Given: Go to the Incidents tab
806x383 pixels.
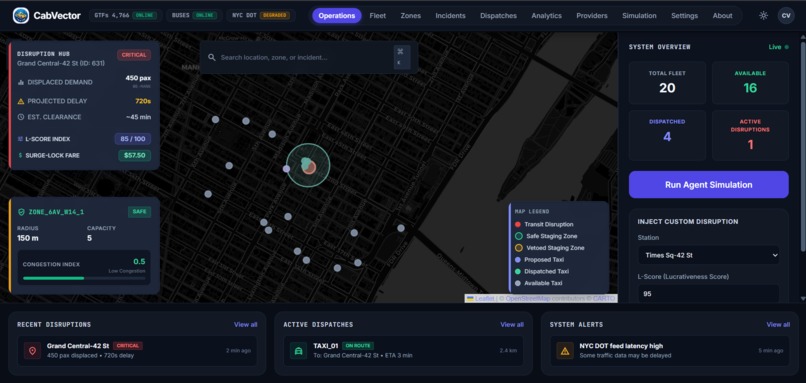Looking at the screenshot, I should (450, 15).
